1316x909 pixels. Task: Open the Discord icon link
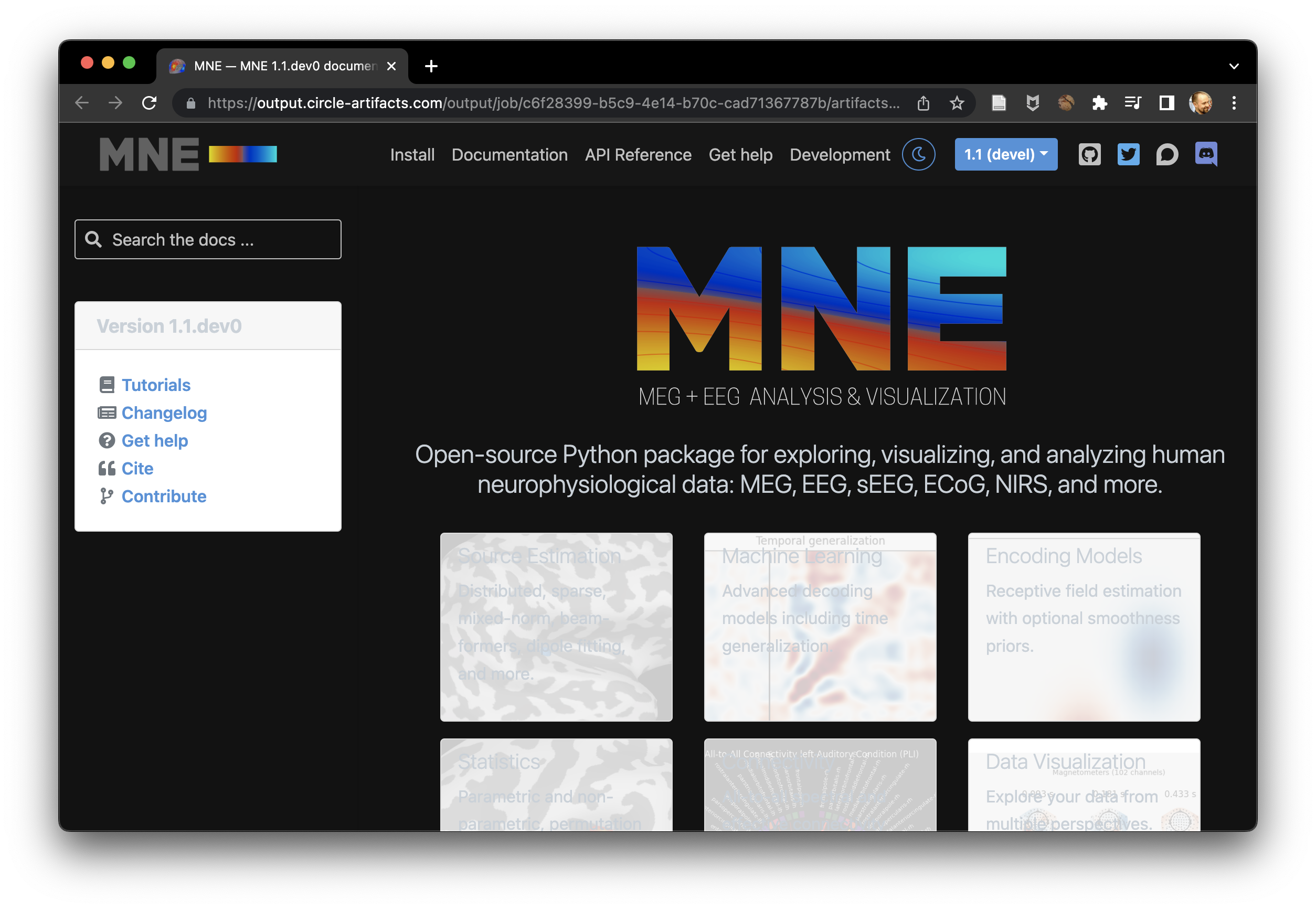(x=1206, y=154)
